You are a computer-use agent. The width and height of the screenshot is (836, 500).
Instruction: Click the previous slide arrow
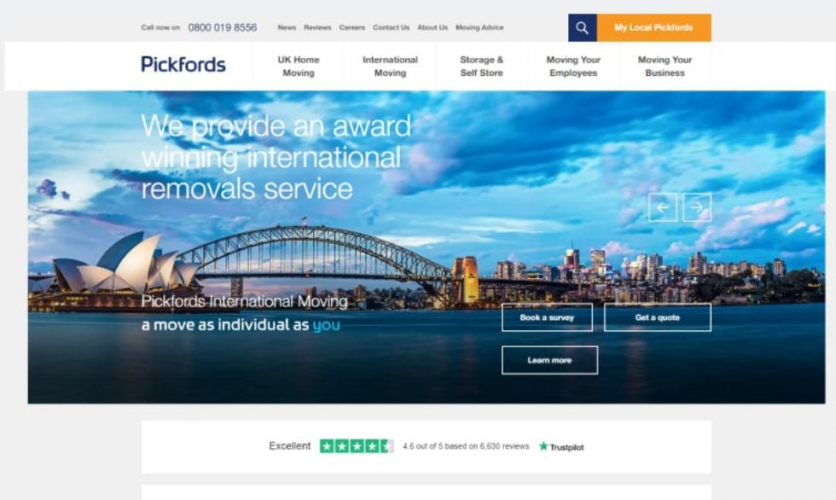coord(663,207)
